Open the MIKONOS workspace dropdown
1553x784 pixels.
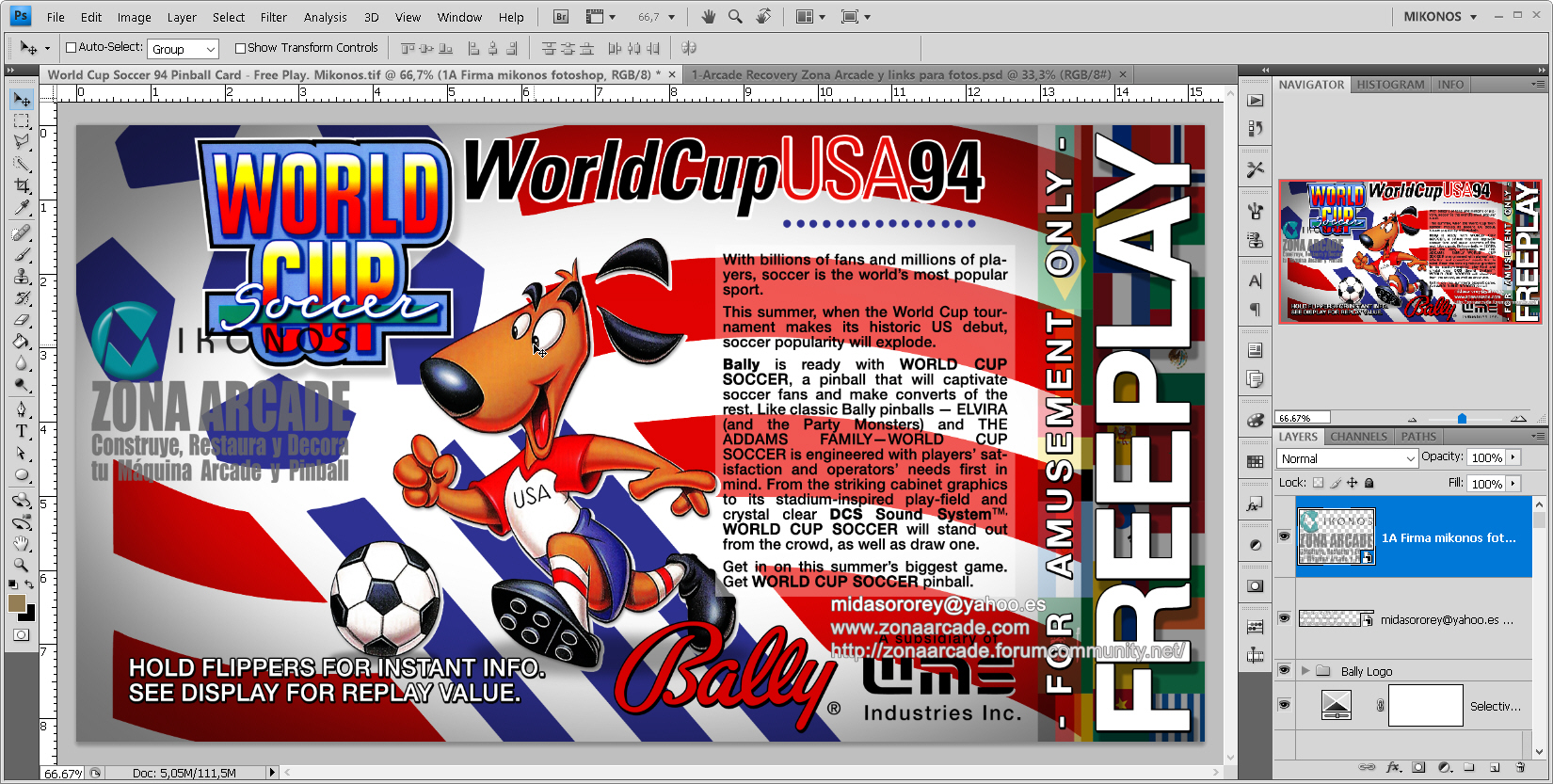point(1440,17)
